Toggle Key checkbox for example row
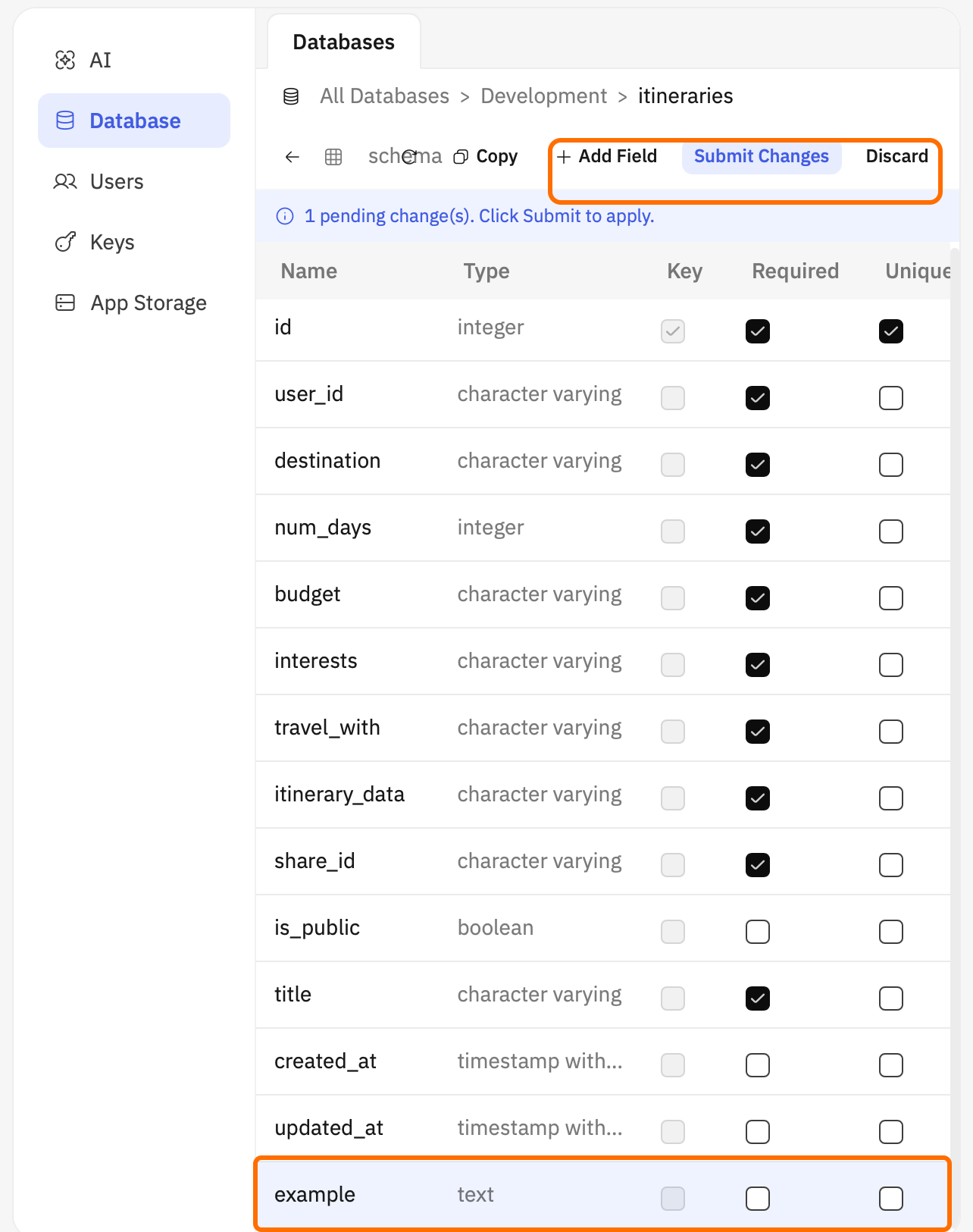973x1232 pixels. 673,1199
